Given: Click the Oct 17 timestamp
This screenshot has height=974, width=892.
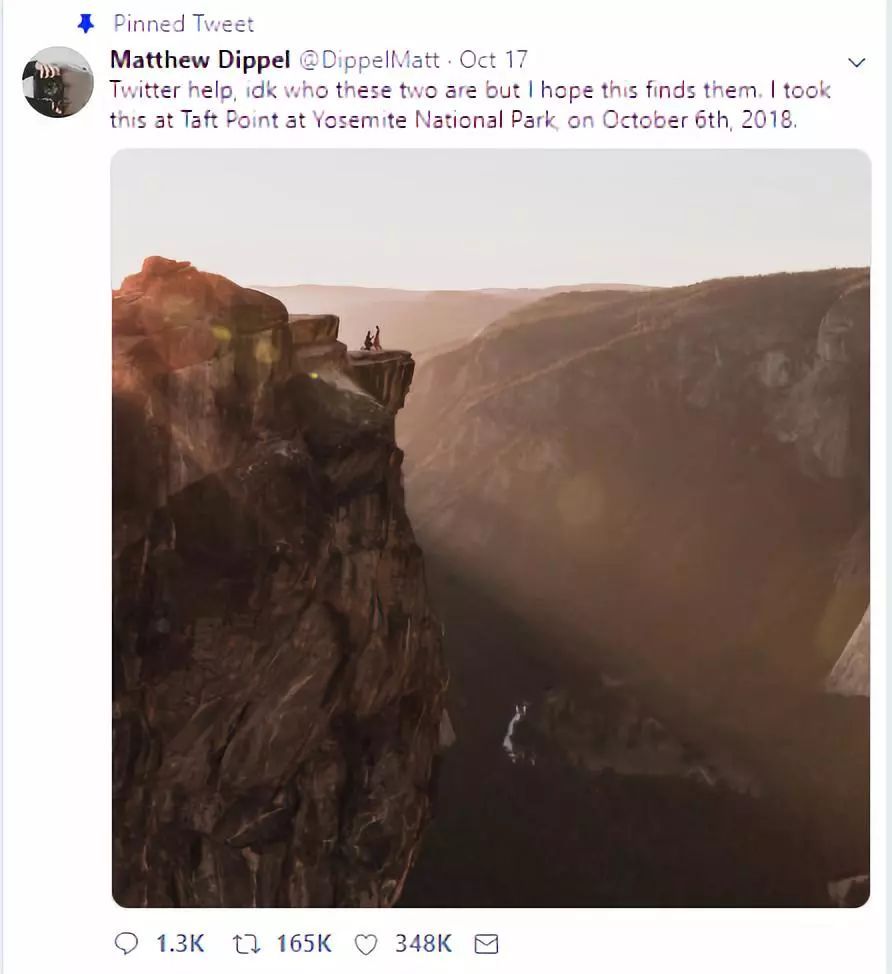Looking at the screenshot, I should pyautogui.click(x=493, y=60).
